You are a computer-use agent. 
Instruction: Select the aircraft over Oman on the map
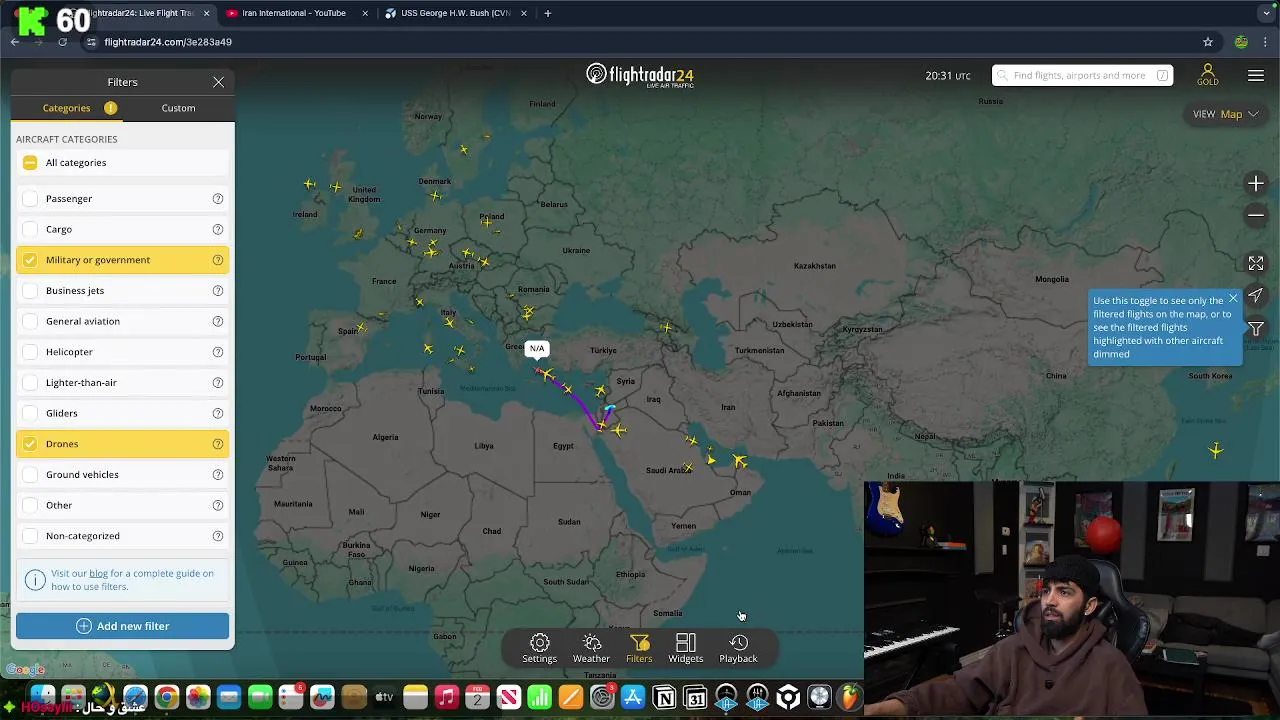[x=740, y=461]
